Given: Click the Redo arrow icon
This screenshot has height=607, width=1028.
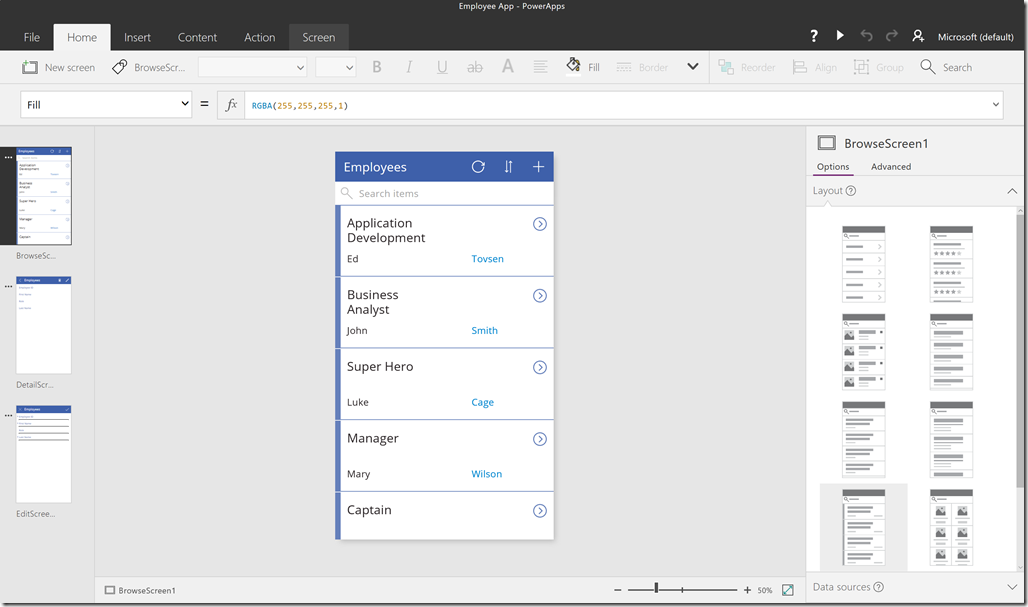Looking at the screenshot, I should tap(892, 36).
